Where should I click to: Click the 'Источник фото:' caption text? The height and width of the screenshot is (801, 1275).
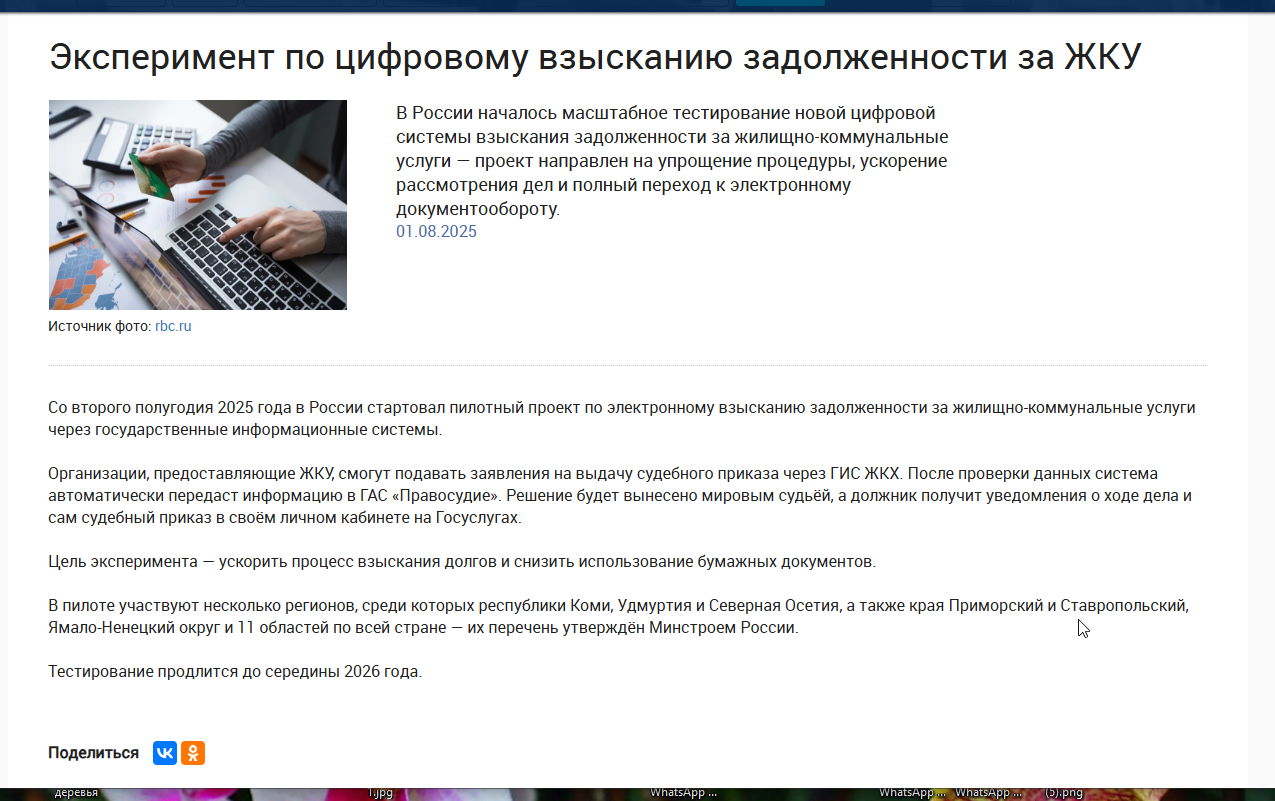(x=99, y=327)
